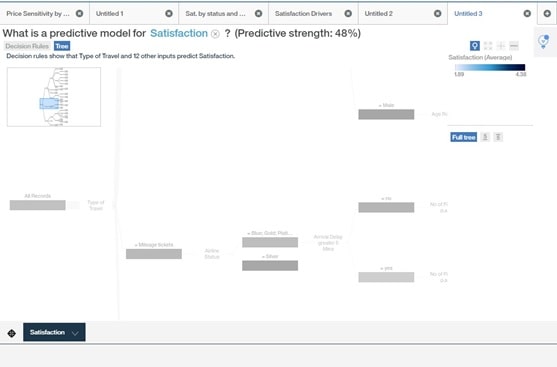
Task: Open the Satisfaction dropdown at bottom
Action: (x=54, y=332)
